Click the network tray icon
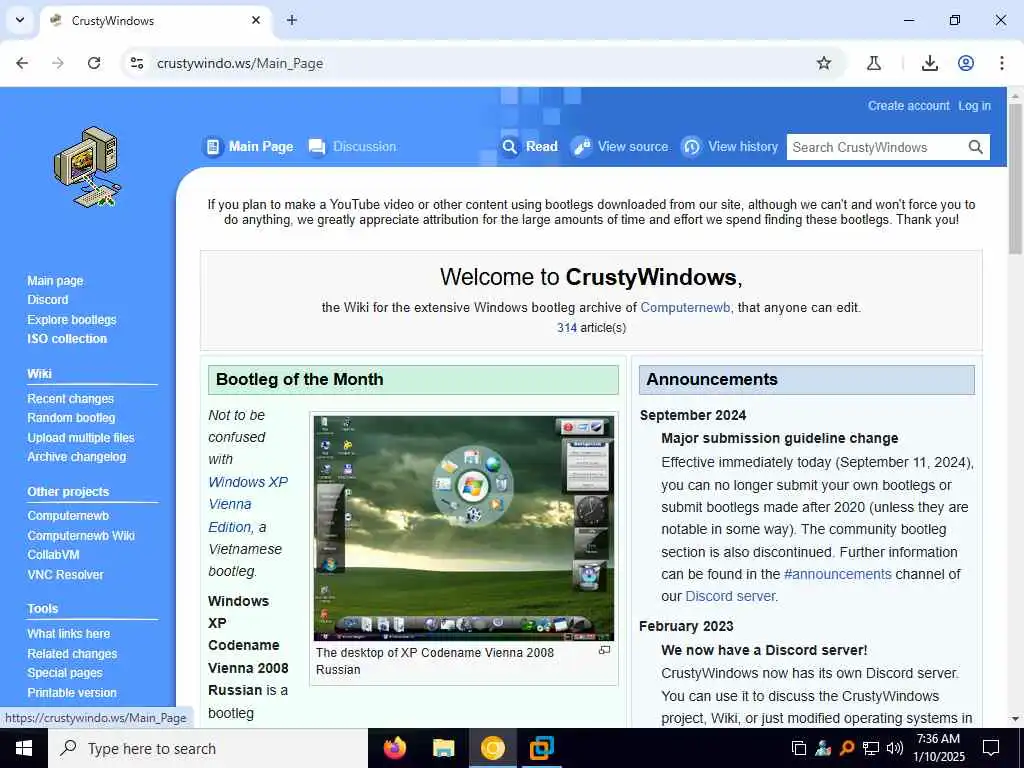The width and height of the screenshot is (1024, 768). point(871,748)
